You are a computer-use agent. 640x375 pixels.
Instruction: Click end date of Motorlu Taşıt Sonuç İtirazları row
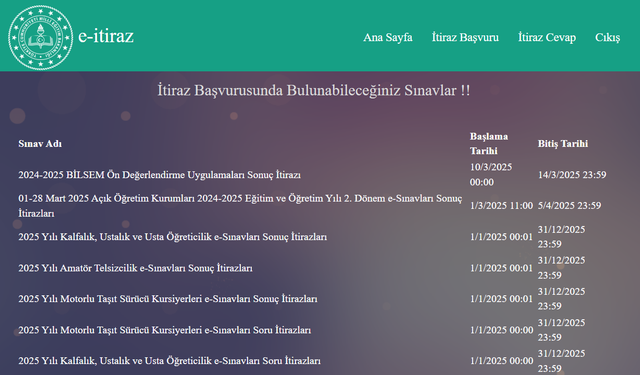(x=561, y=299)
